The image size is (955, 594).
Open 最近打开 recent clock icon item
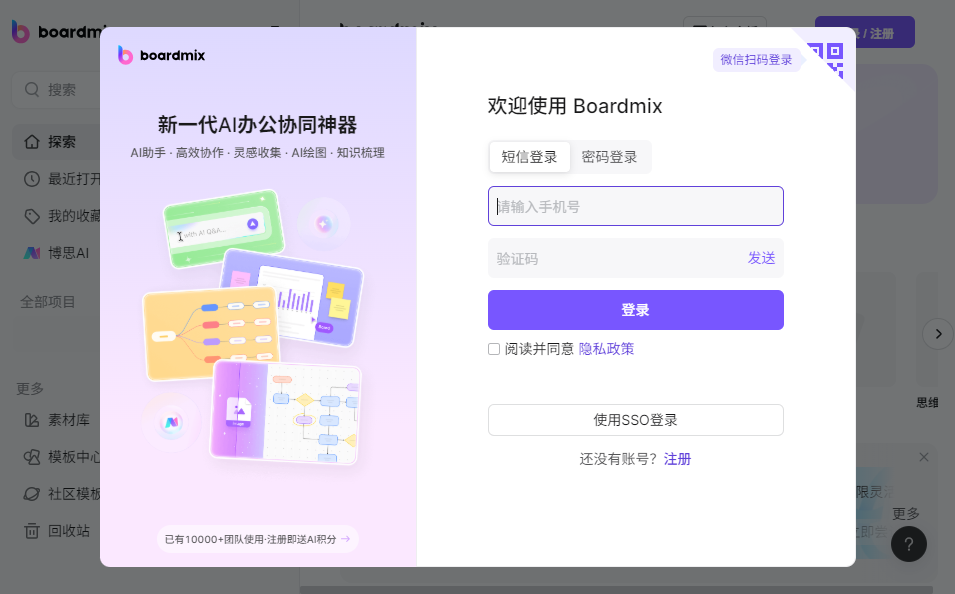[61, 179]
